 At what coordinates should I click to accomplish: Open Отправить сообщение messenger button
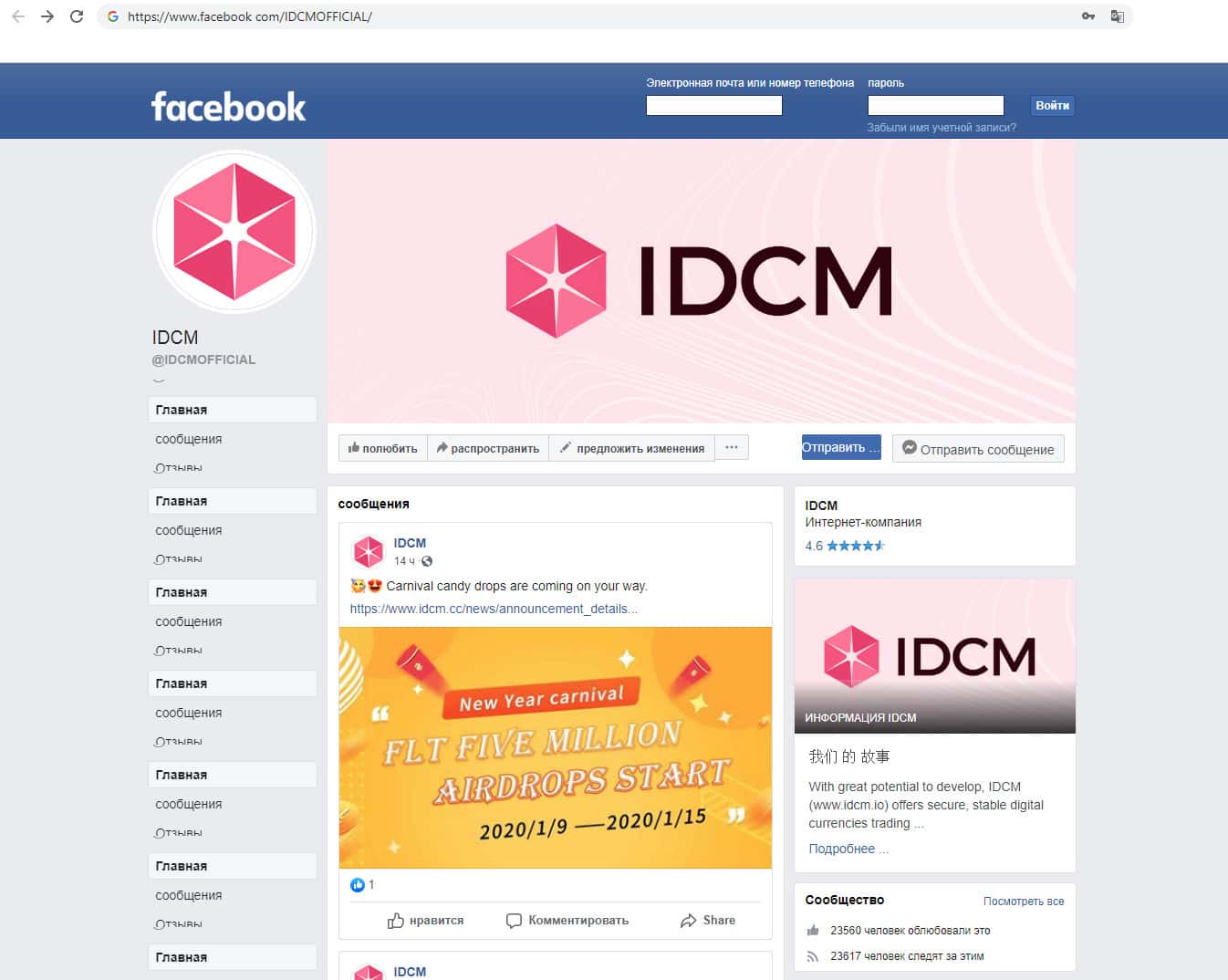[978, 448]
